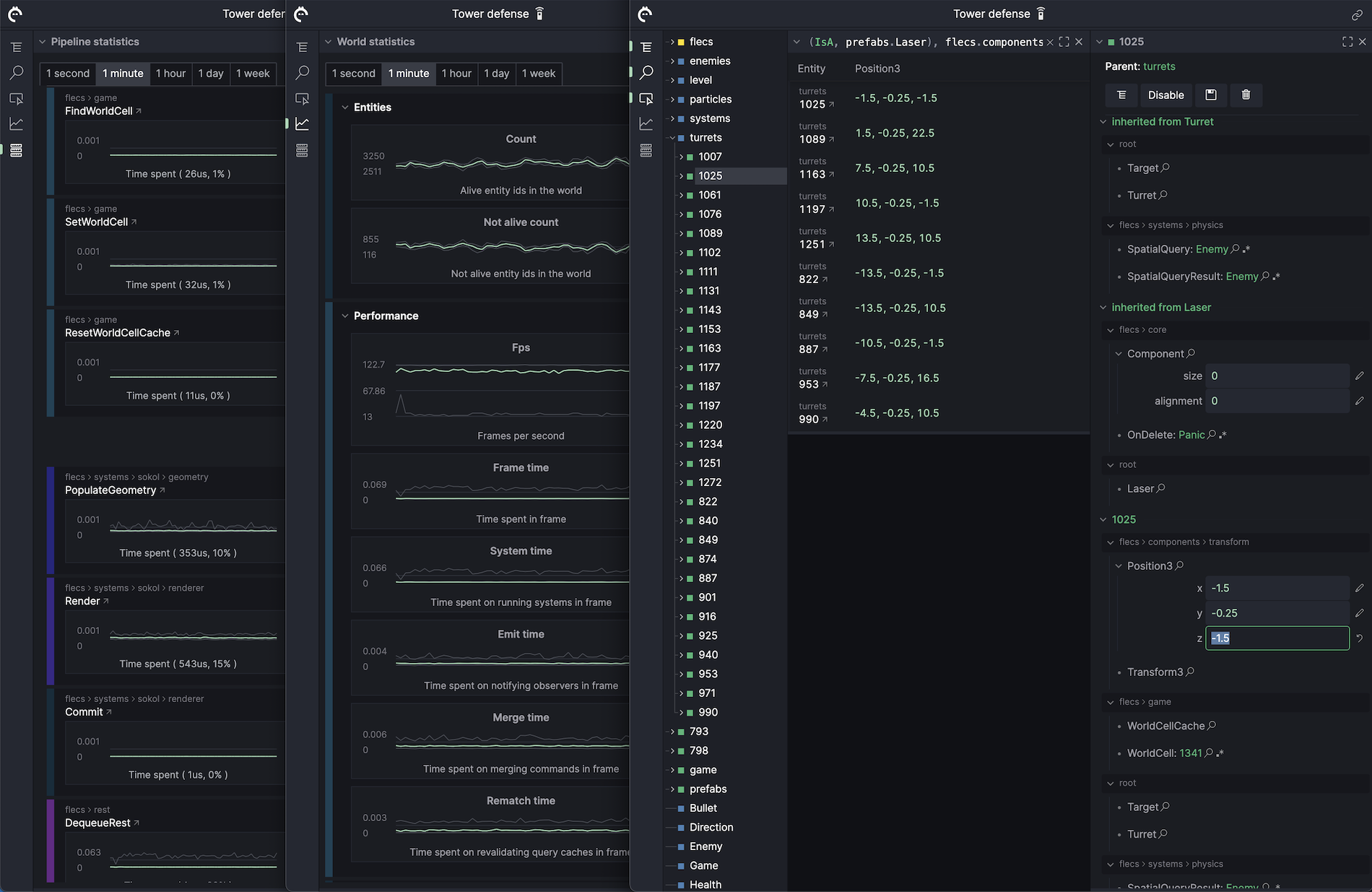Select 1 hour period in Pipeline statistics
1372x892 pixels.
[170, 74]
